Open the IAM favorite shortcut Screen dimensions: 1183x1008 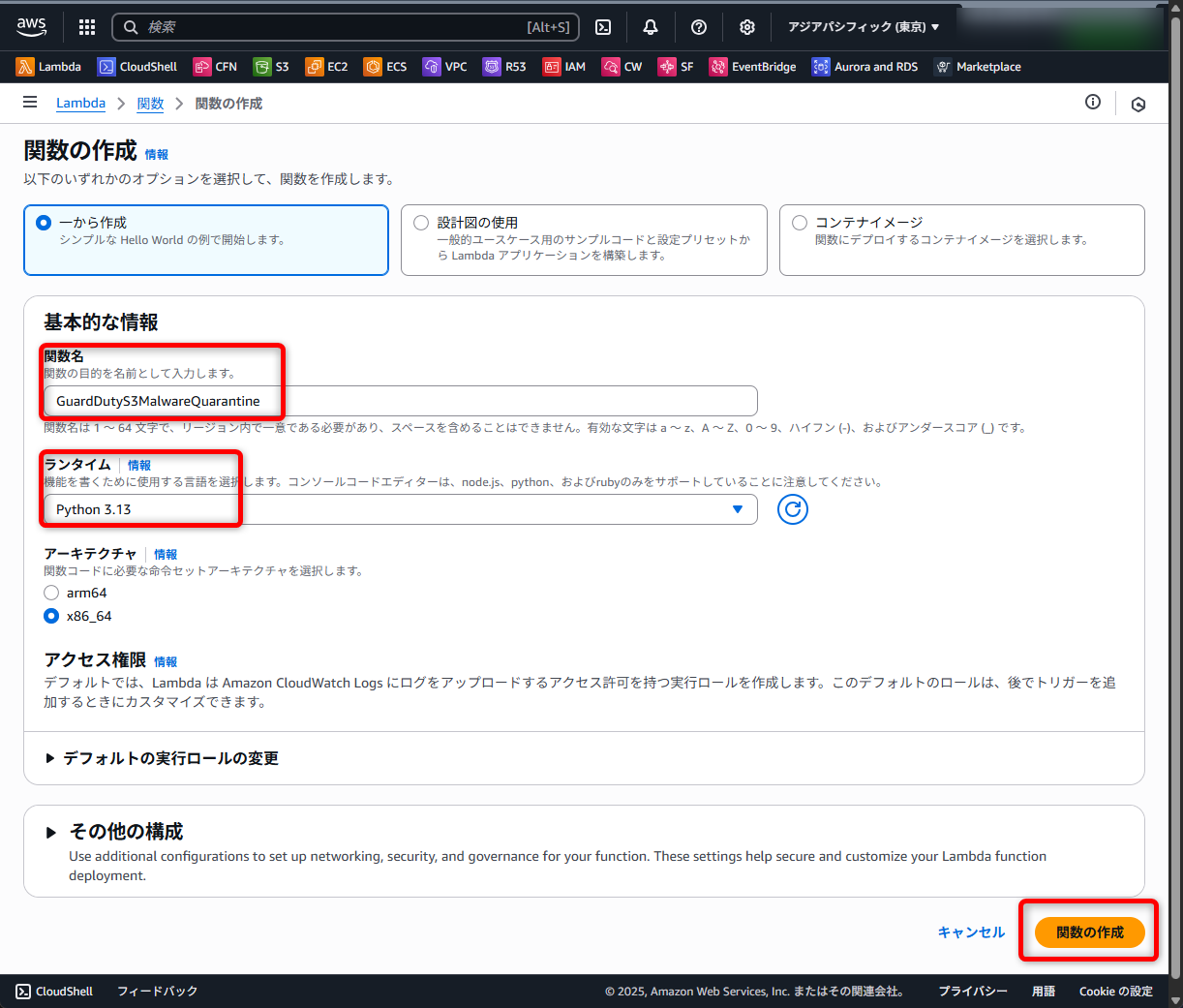tap(564, 67)
